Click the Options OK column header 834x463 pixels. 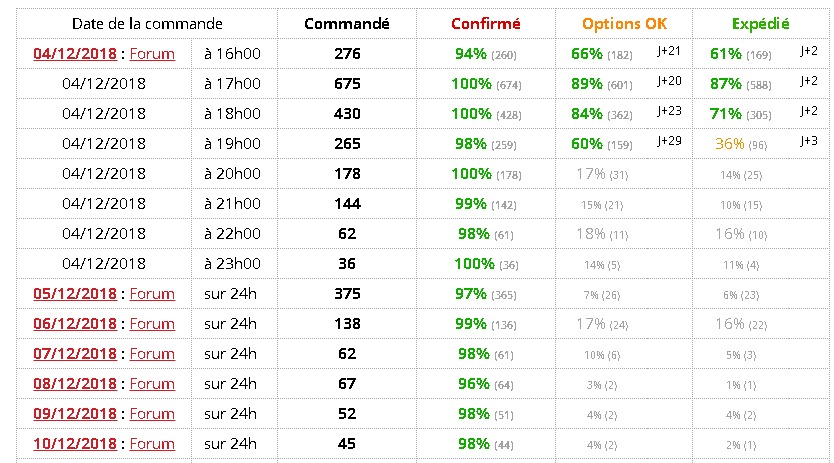coord(624,23)
